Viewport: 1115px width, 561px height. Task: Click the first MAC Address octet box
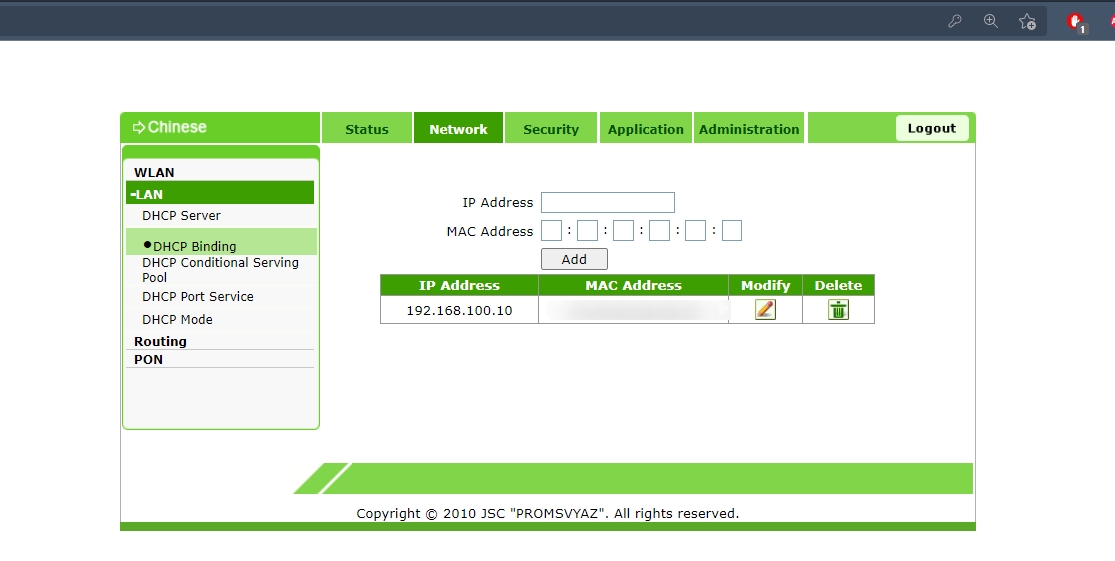(x=552, y=230)
